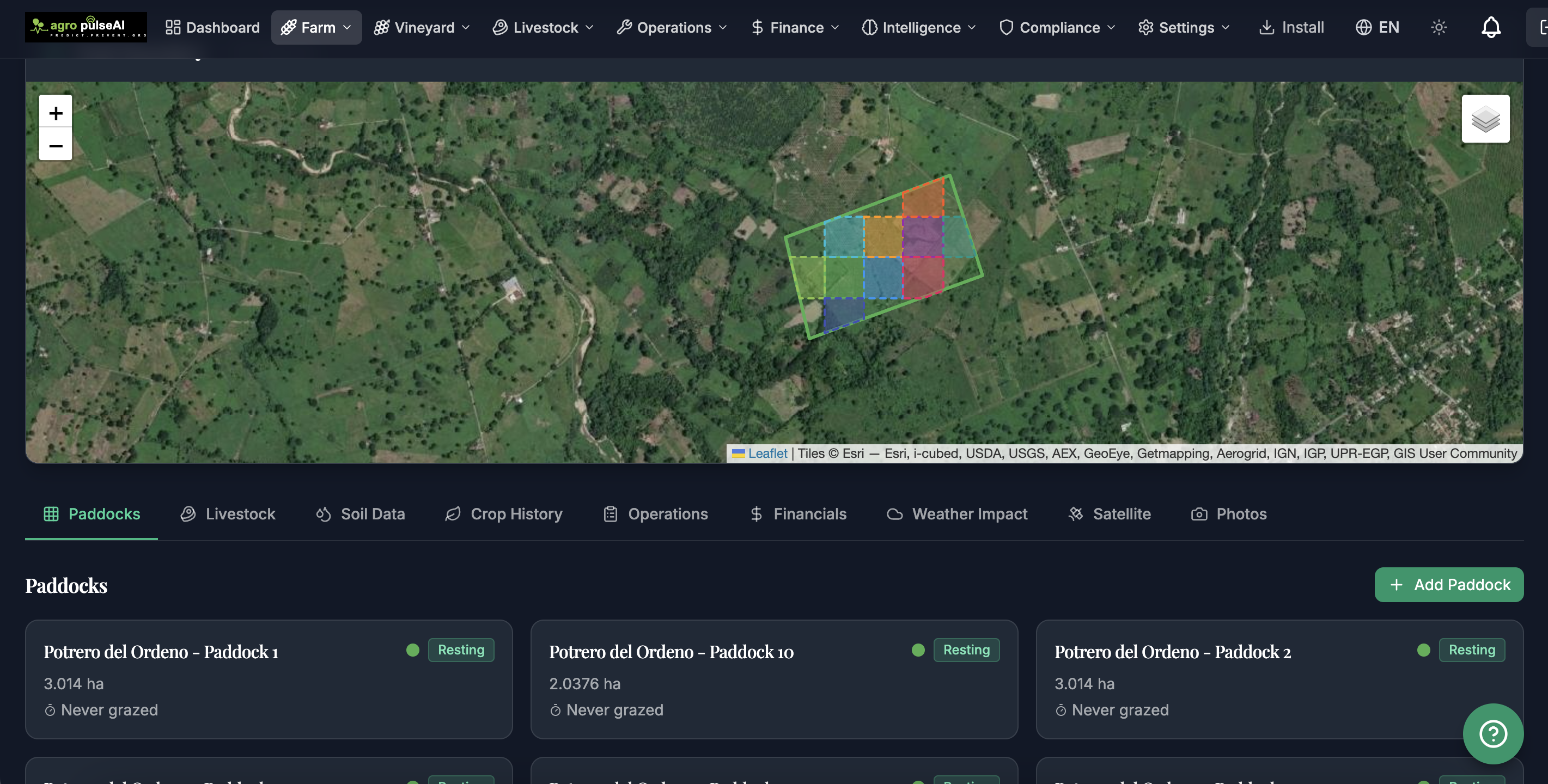The width and height of the screenshot is (1548, 784).
Task: Switch to the Livestock tab
Action: point(228,513)
